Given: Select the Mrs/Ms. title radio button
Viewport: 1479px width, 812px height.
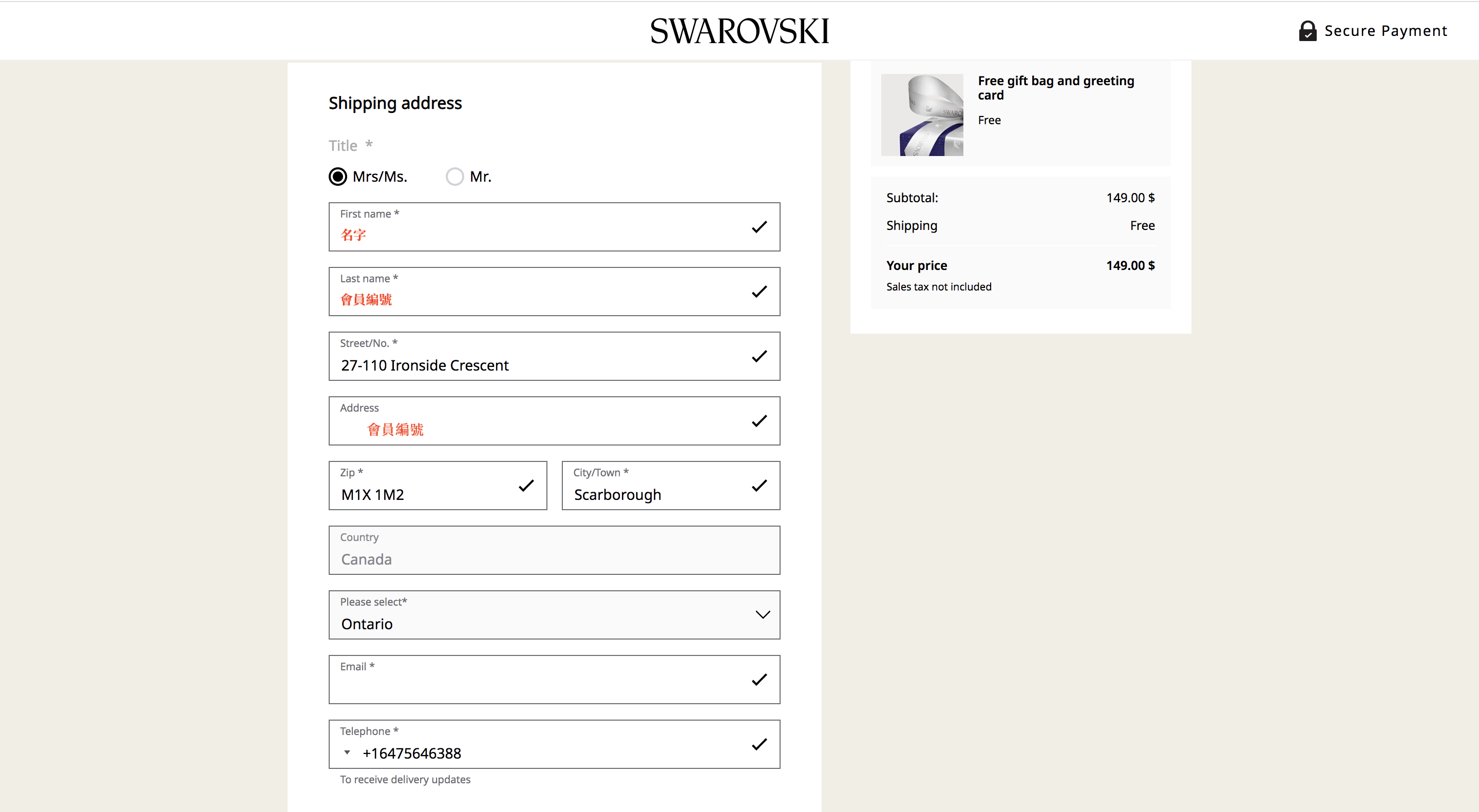Looking at the screenshot, I should (x=337, y=177).
